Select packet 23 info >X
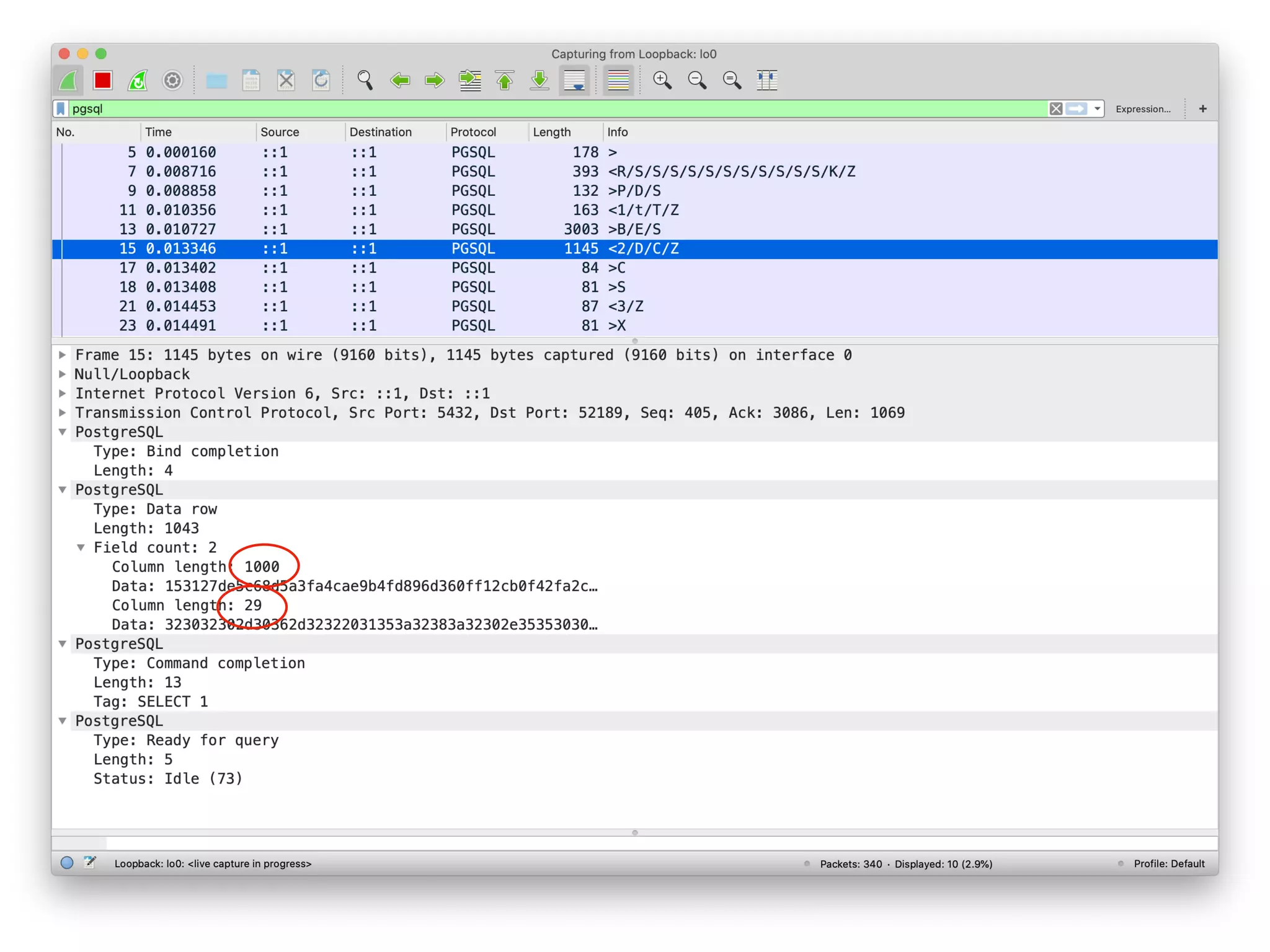The height and width of the screenshot is (952, 1270). [x=635, y=325]
